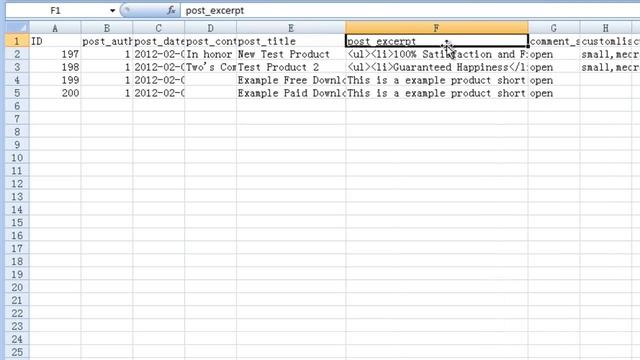Open the Name Box dropdown arrow
640x360 pixels.
pos(112,11)
